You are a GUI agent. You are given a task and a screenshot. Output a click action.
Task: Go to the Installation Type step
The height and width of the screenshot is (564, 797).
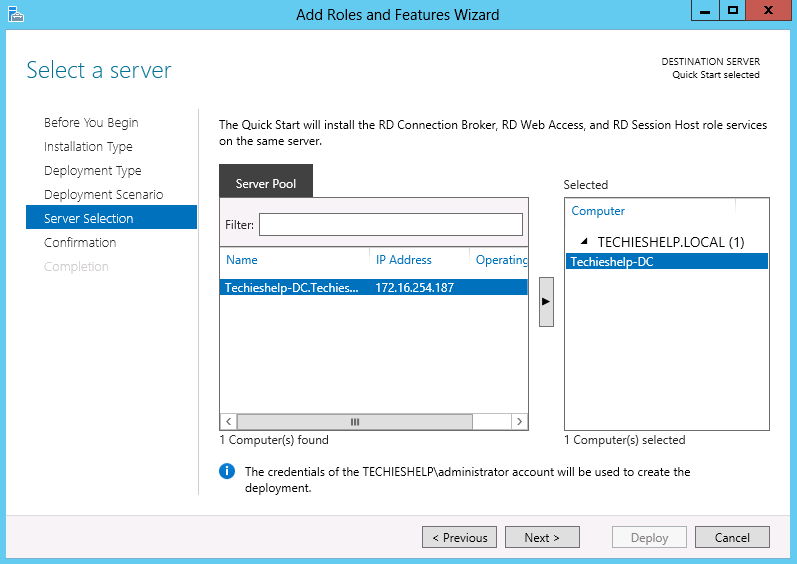point(88,147)
